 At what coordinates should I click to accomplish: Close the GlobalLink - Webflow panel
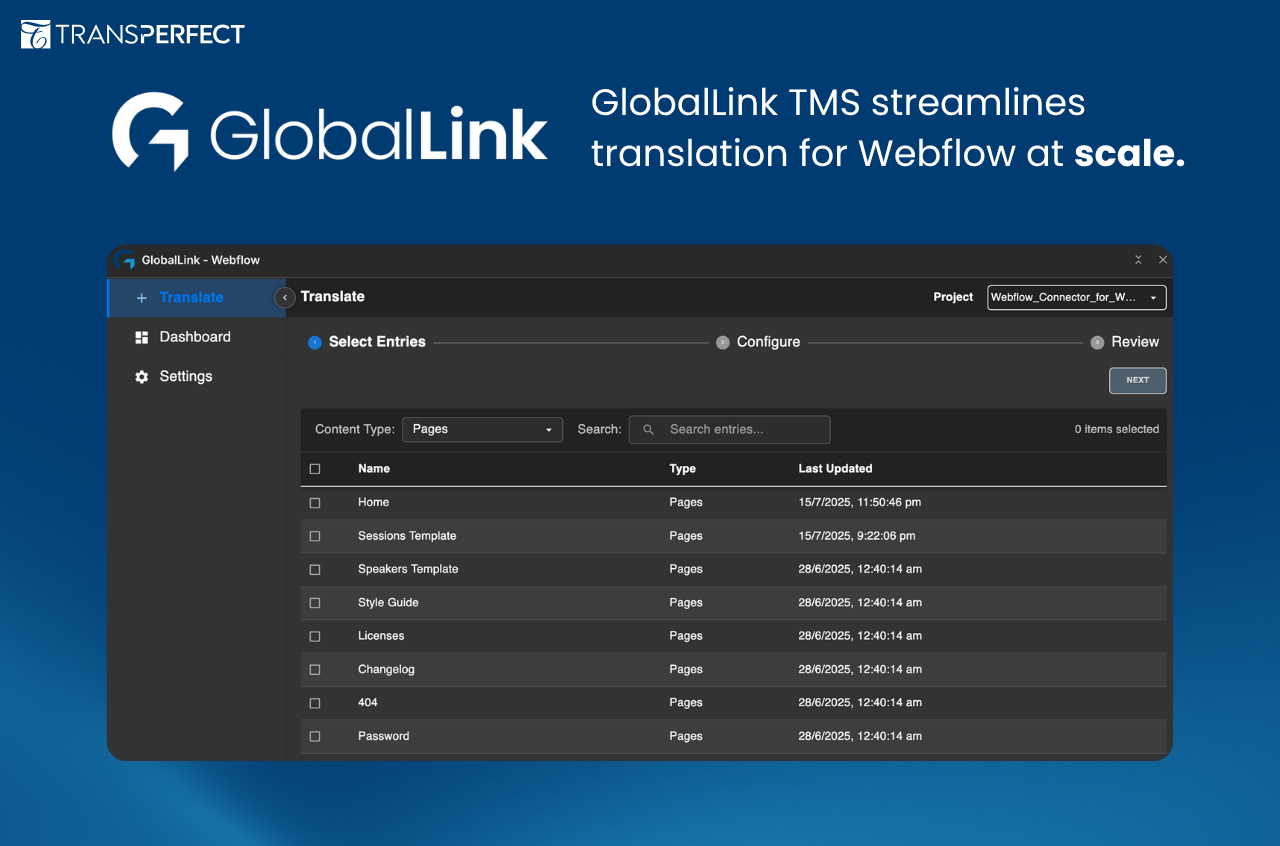[x=1163, y=260]
